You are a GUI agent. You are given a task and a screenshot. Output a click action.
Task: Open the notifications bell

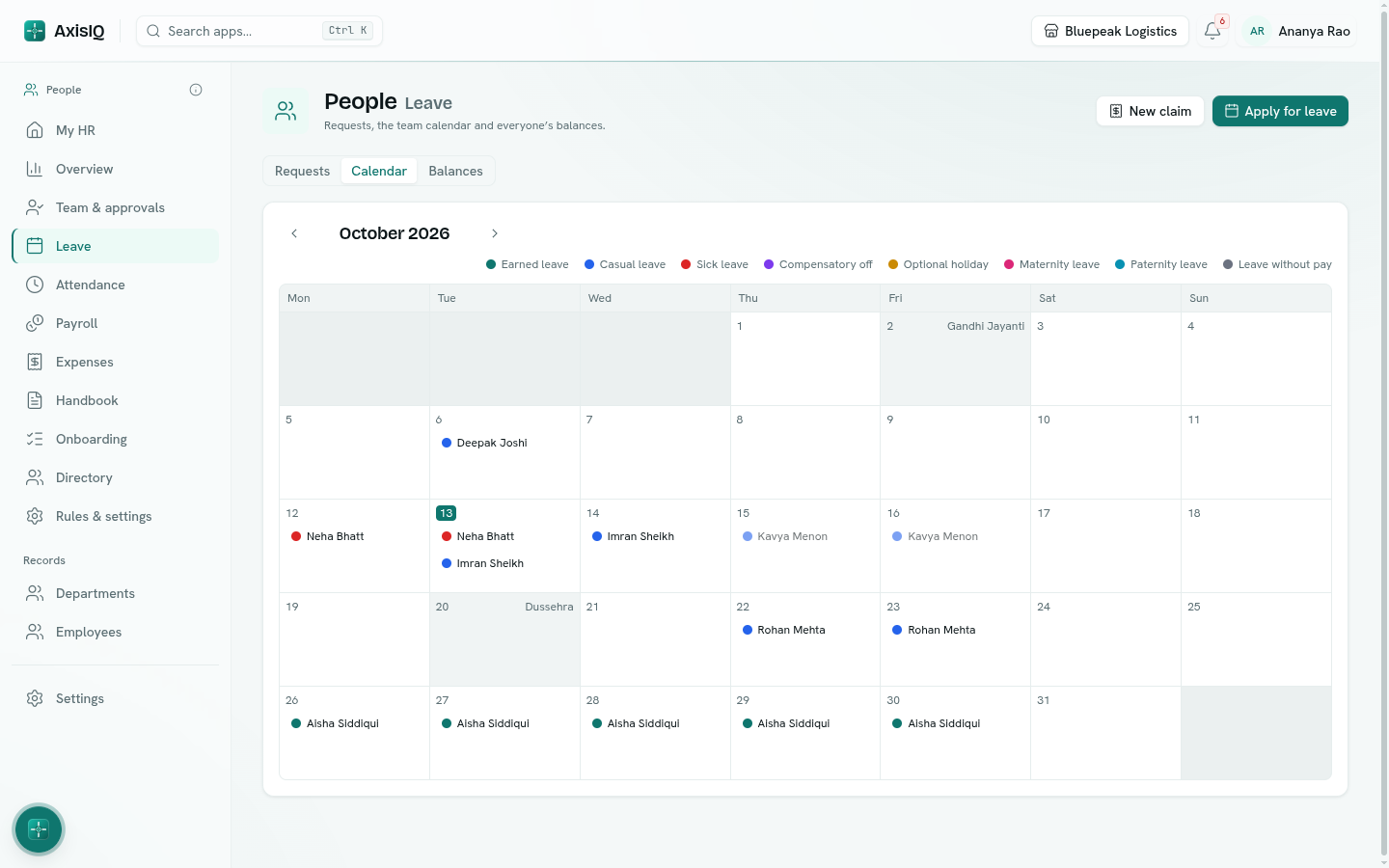[x=1212, y=31]
